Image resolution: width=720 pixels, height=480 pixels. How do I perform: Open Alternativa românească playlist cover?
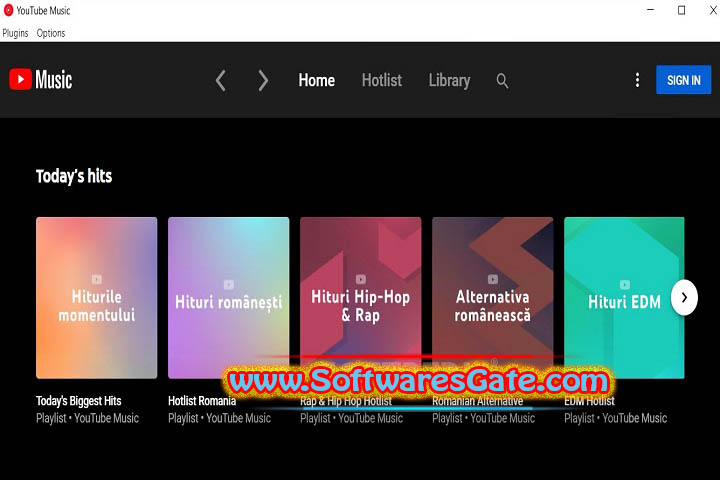pos(492,298)
